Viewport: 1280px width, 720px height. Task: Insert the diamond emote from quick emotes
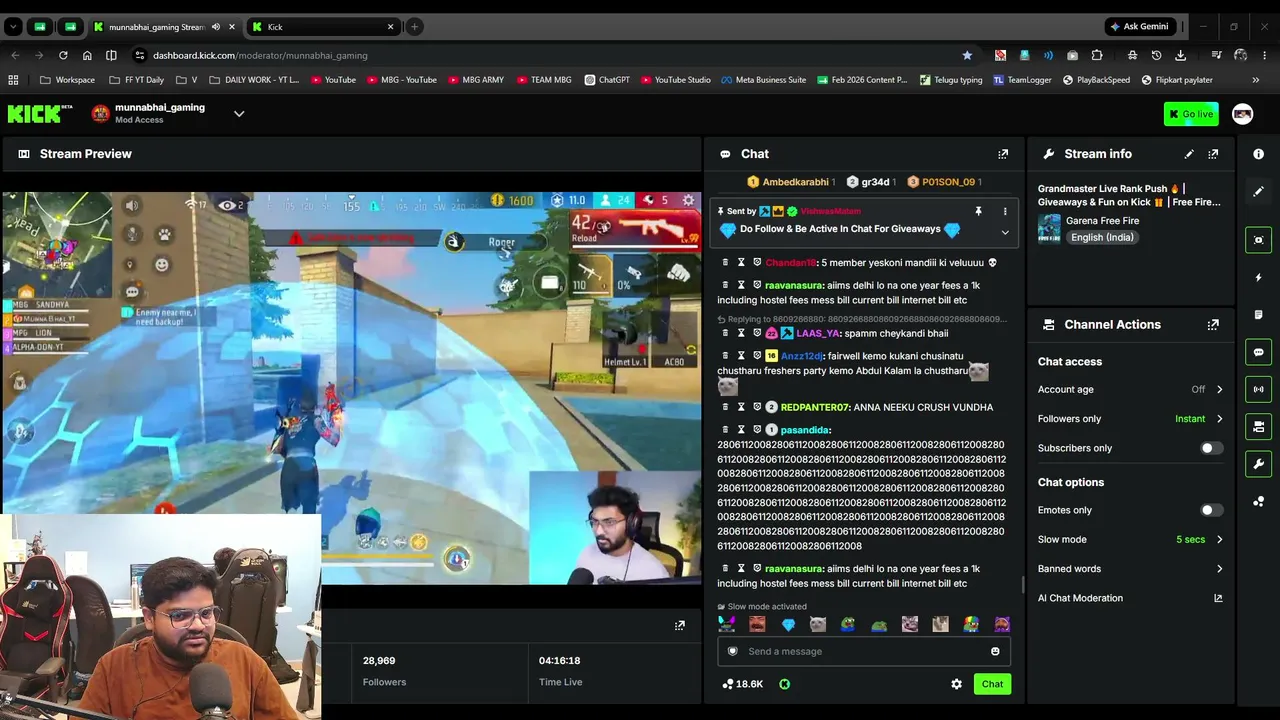click(788, 625)
